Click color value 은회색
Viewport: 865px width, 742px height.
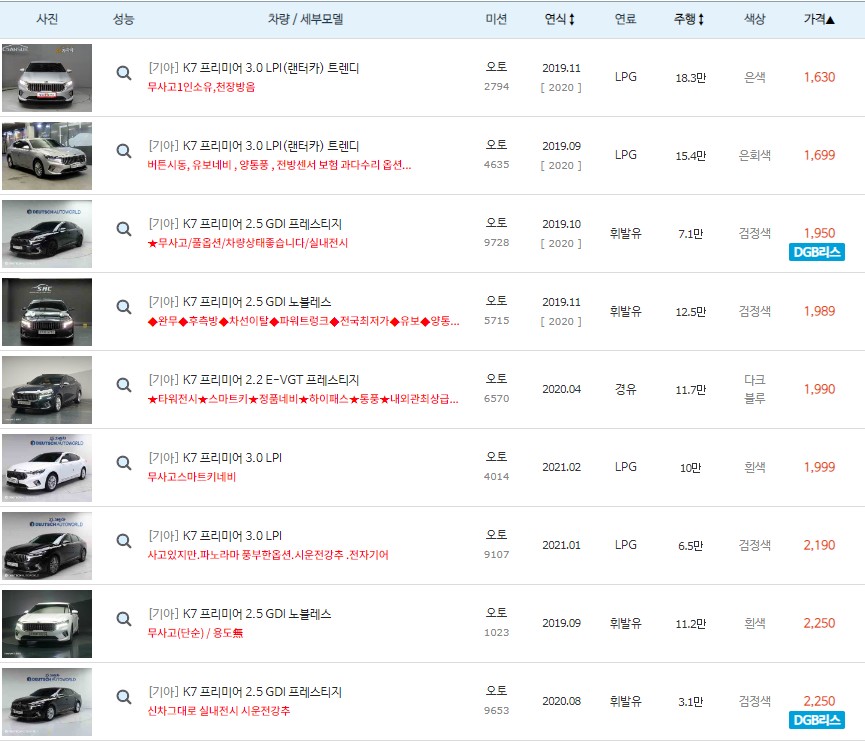pyautogui.click(x=754, y=156)
